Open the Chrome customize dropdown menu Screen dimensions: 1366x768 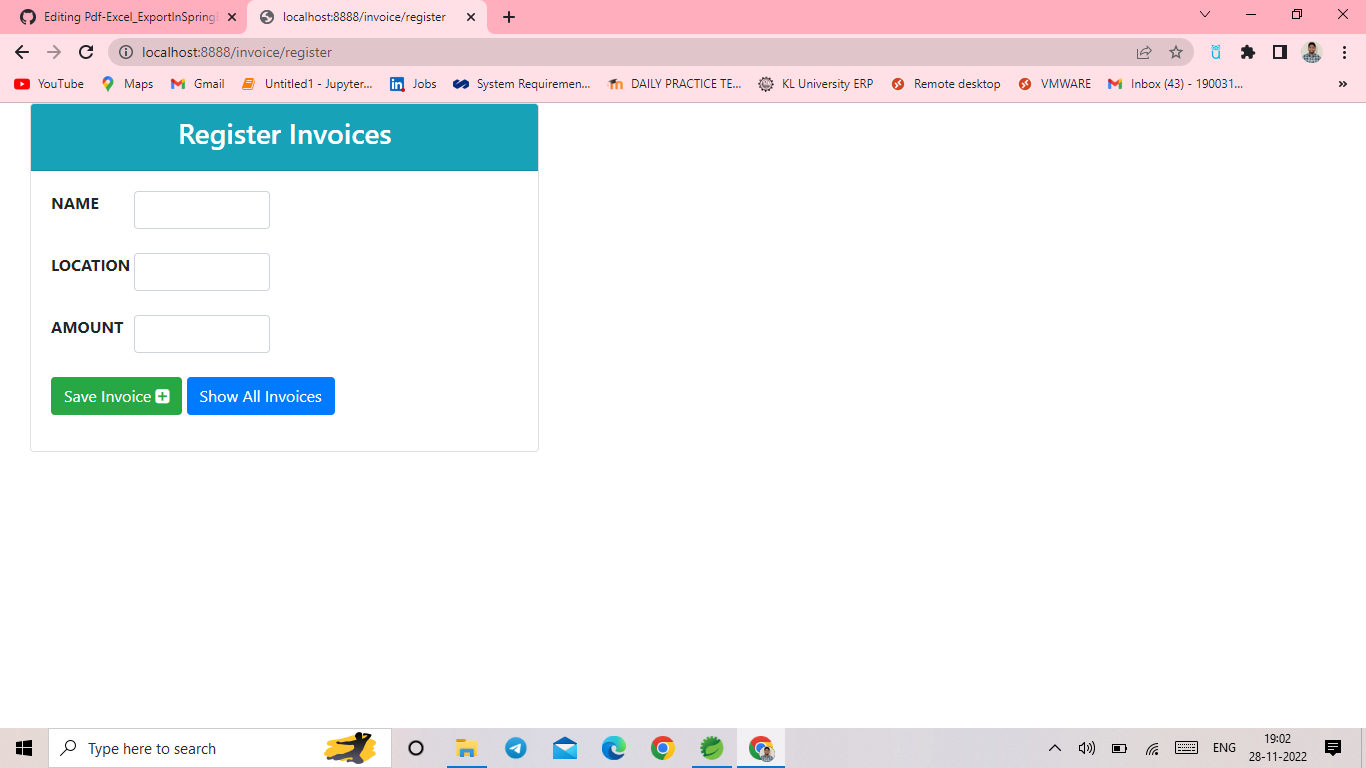(x=1343, y=51)
